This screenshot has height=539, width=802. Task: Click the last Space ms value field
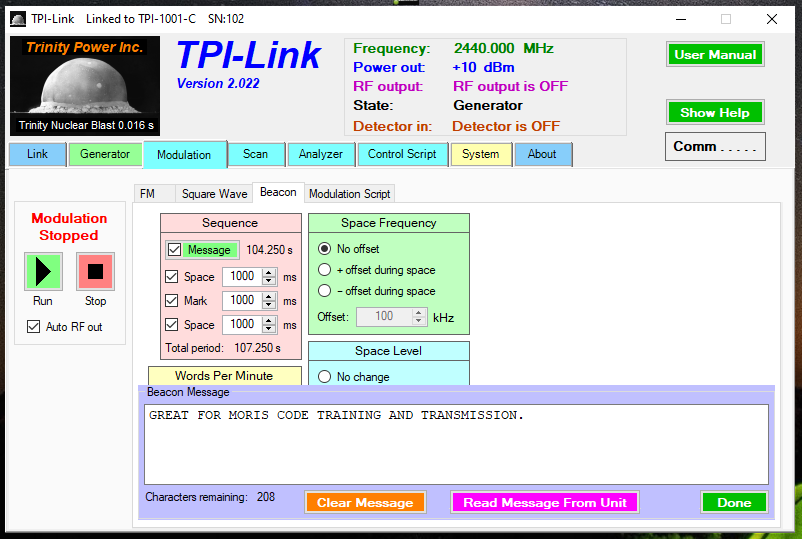pyautogui.click(x=242, y=325)
